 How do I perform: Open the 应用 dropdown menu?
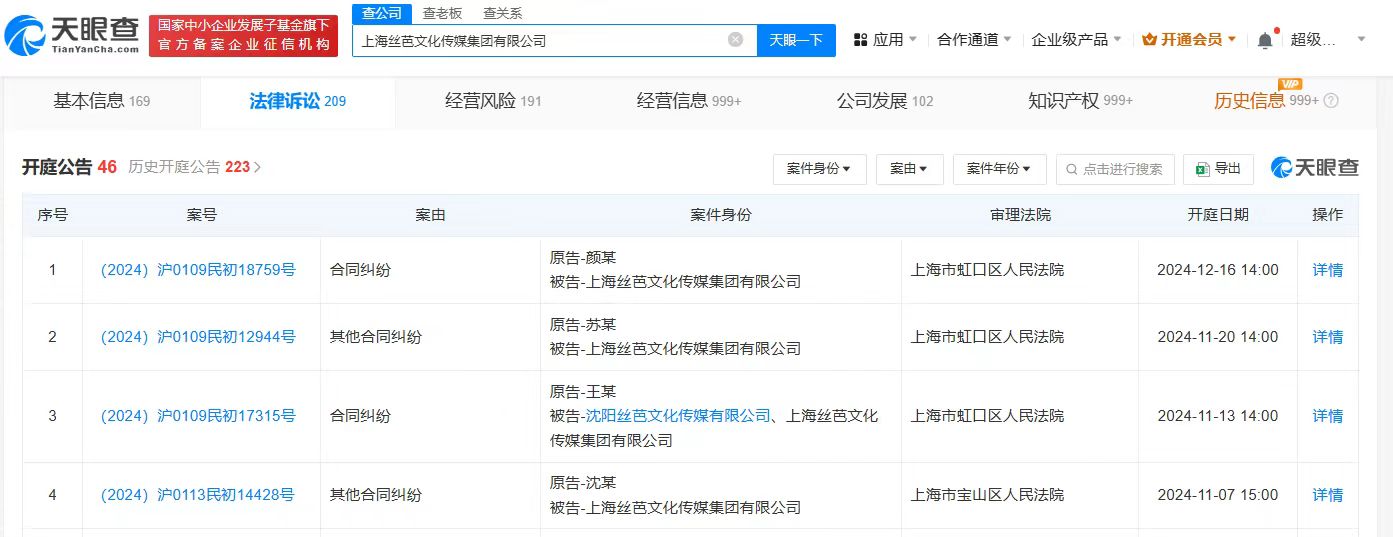[x=887, y=40]
